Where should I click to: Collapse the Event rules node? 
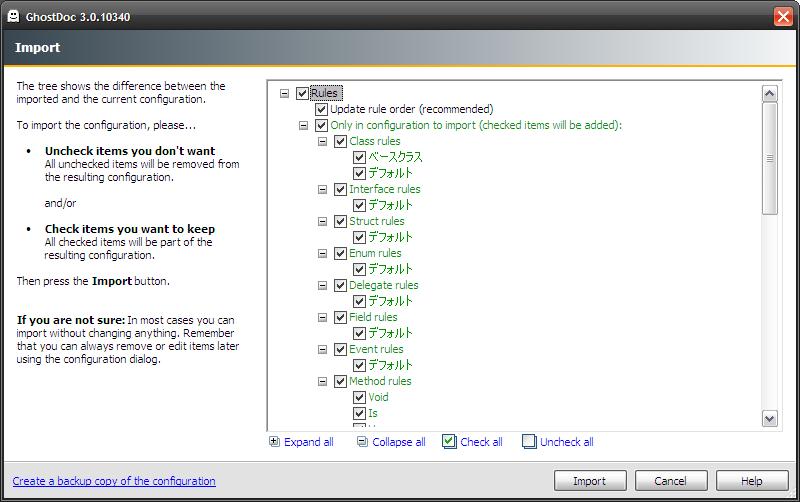(x=322, y=349)
